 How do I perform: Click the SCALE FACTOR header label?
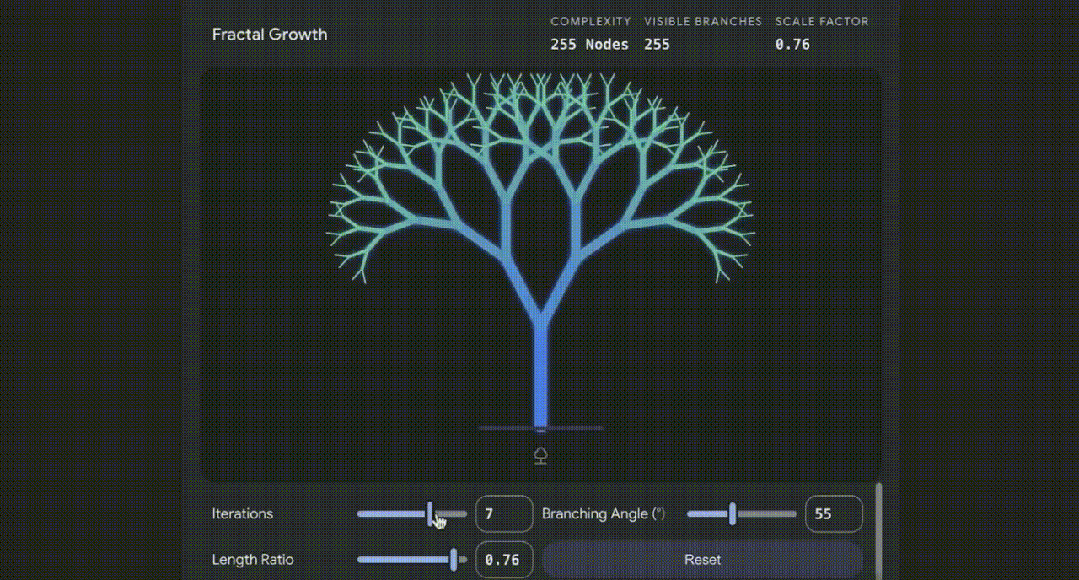[x=821, y=21]
